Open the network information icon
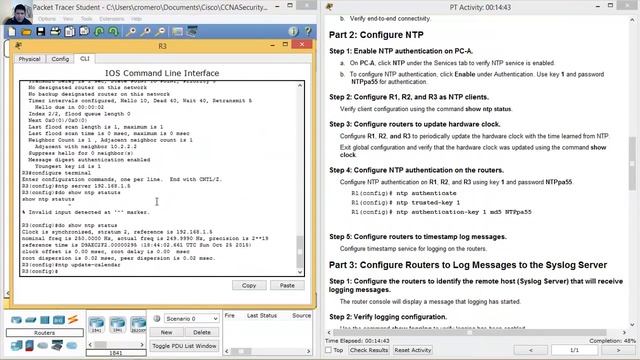Image resolution: width=640 pixels, height=360 pixels. [x=293, y=31]
